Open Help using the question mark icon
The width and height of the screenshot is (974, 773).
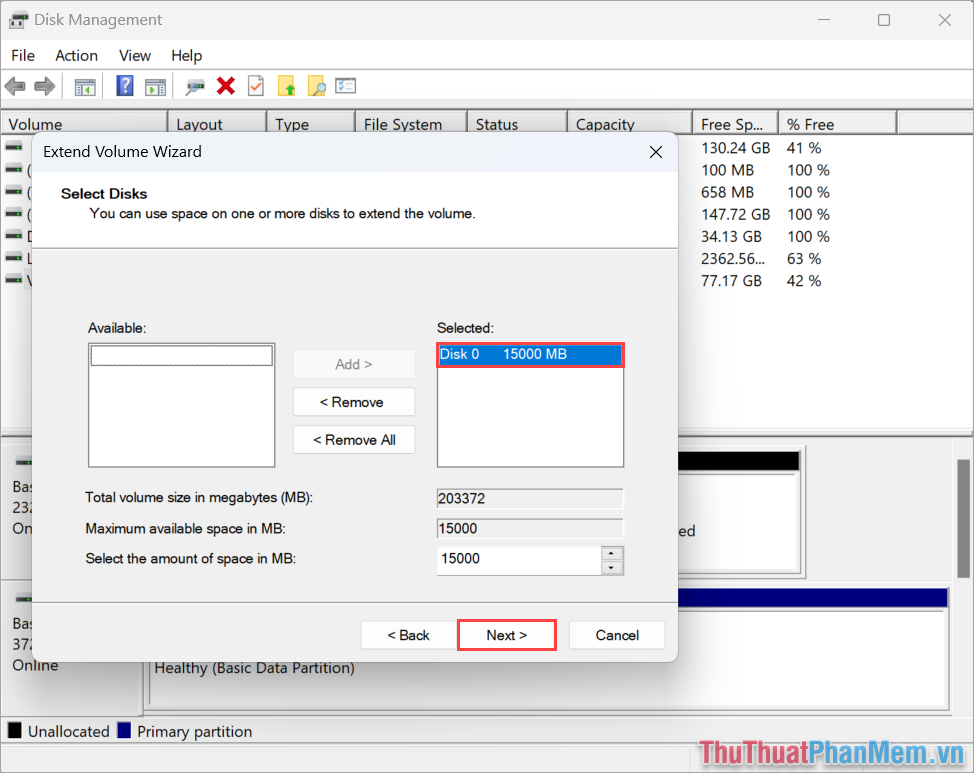[124, 86]
